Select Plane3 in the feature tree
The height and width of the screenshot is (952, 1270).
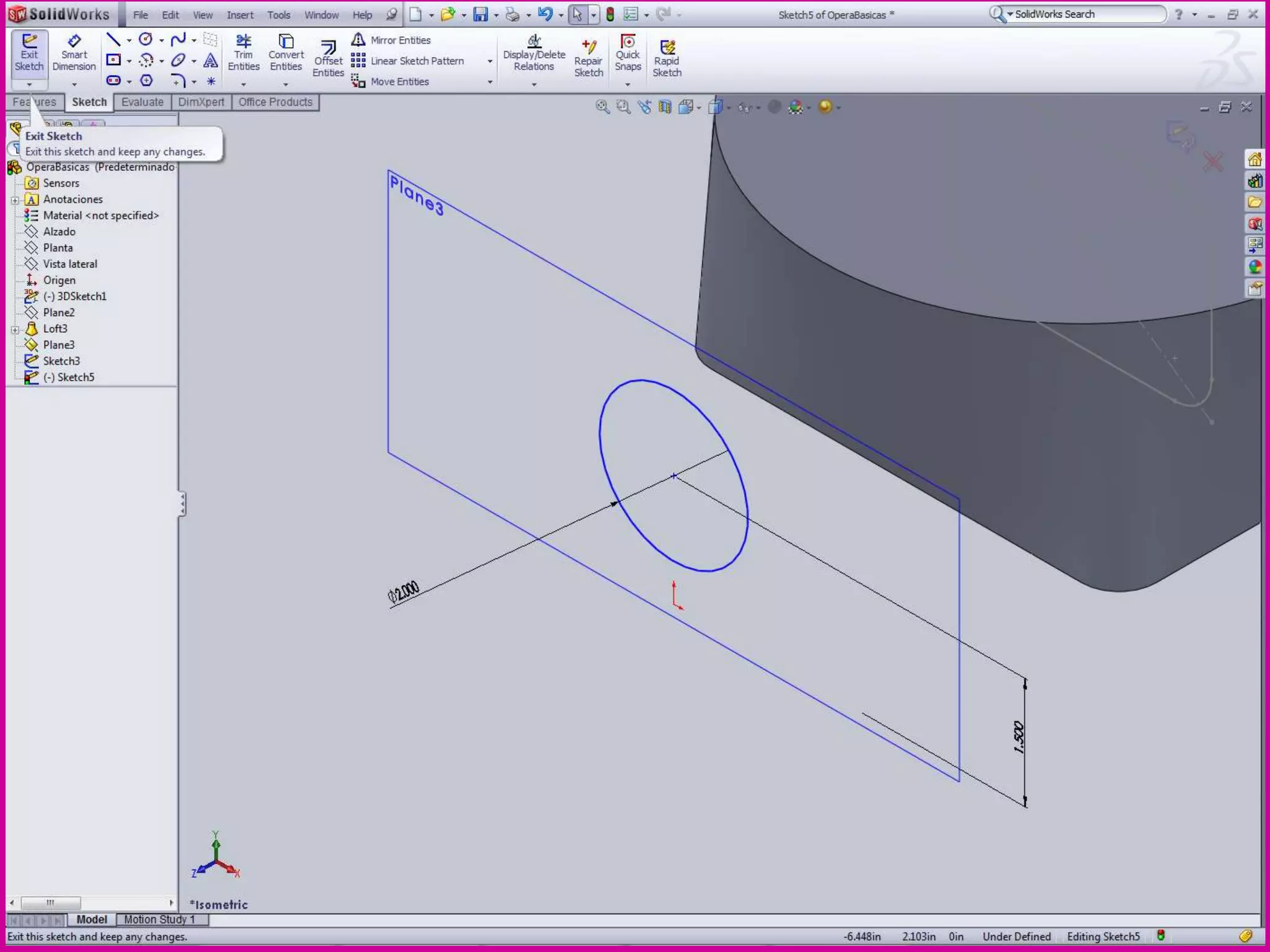click(x=58, y=345)
